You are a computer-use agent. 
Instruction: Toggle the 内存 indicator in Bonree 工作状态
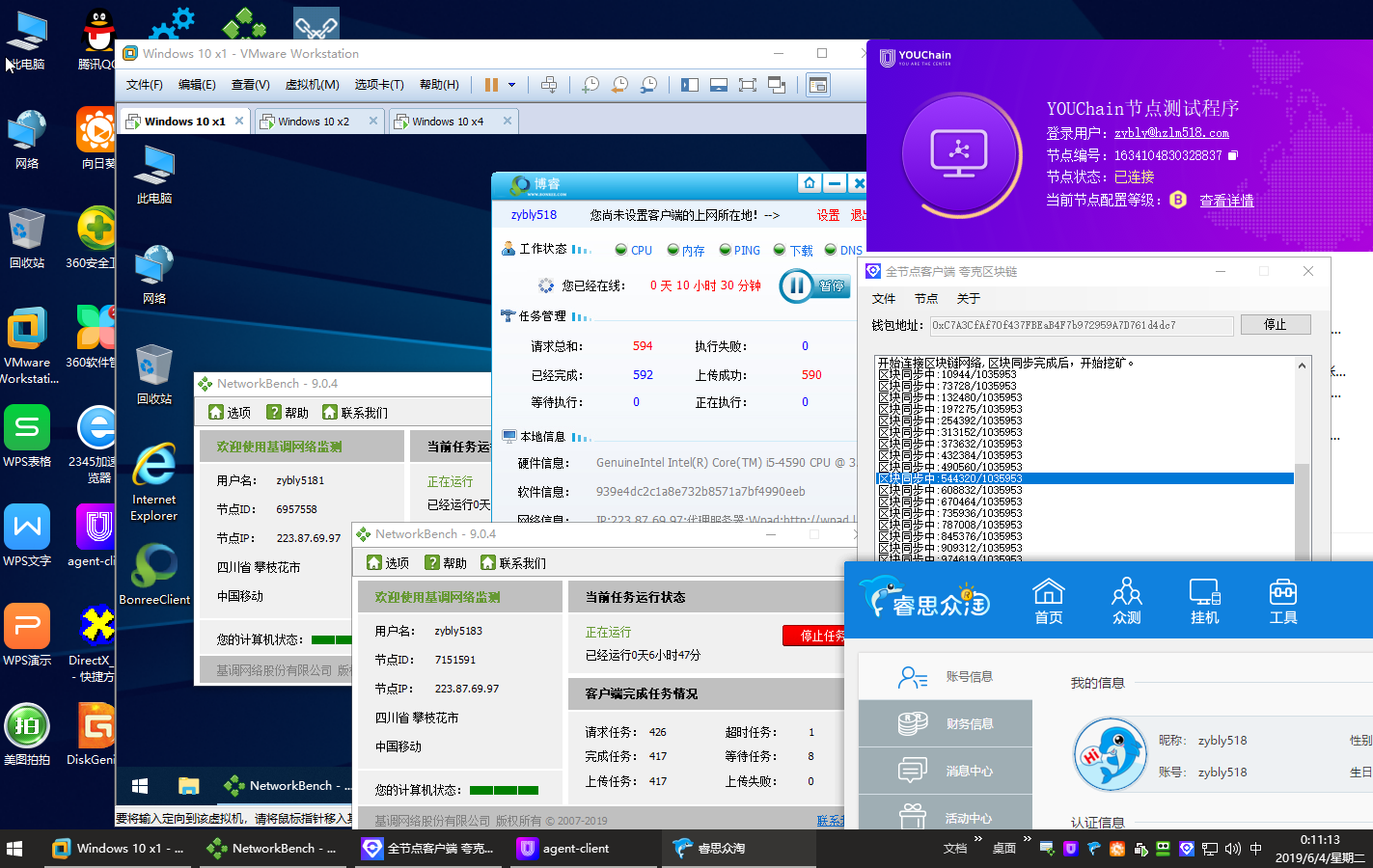(686, 250)
